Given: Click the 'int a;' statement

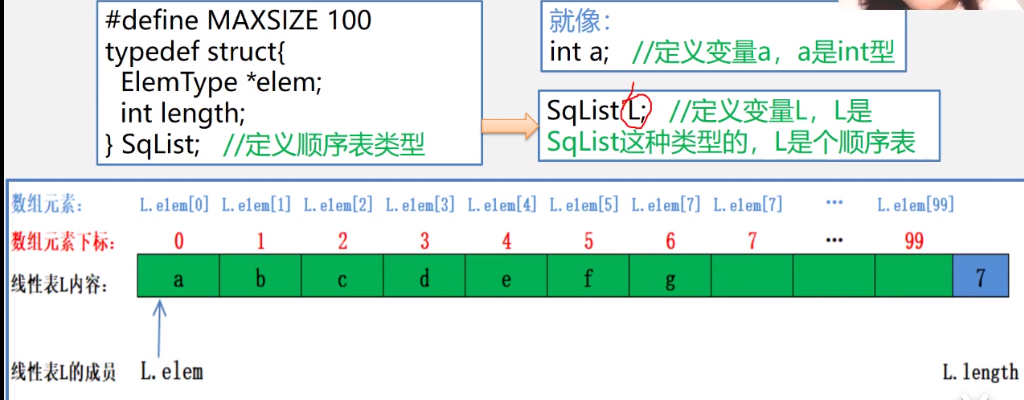Looking at the screenshot, I should coord(579,53).
